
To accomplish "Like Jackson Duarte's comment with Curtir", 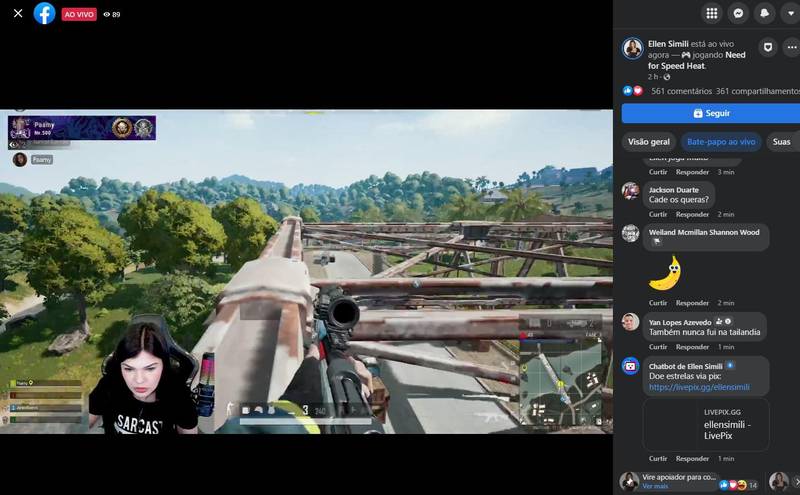I will 658,214.
